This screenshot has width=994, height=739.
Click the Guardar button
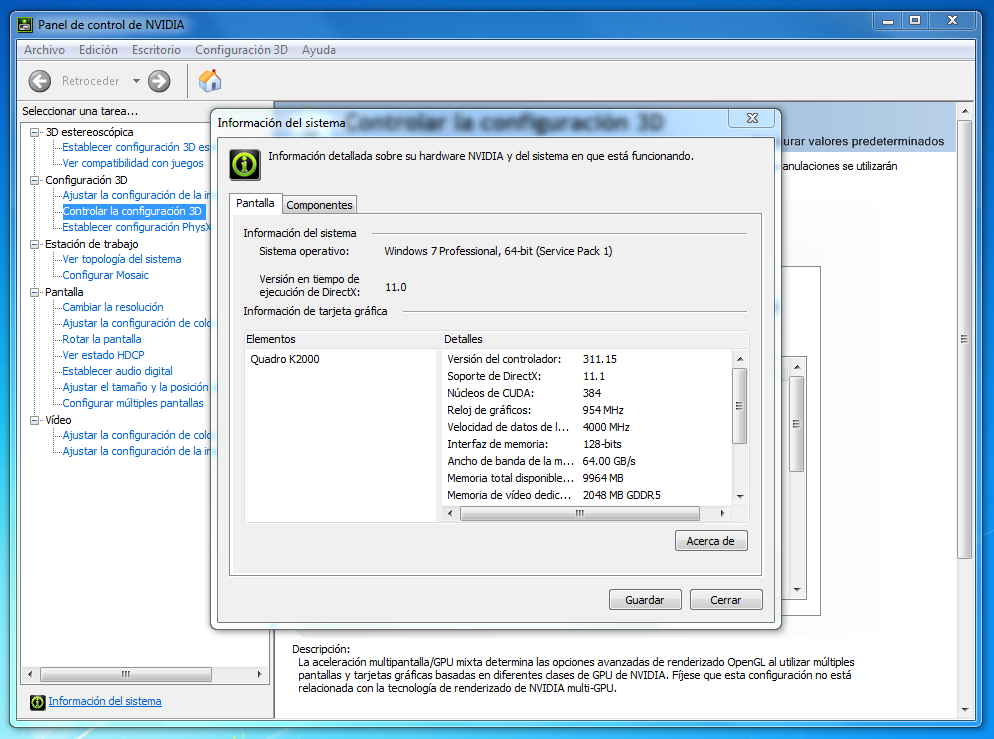tap(645, 600)
